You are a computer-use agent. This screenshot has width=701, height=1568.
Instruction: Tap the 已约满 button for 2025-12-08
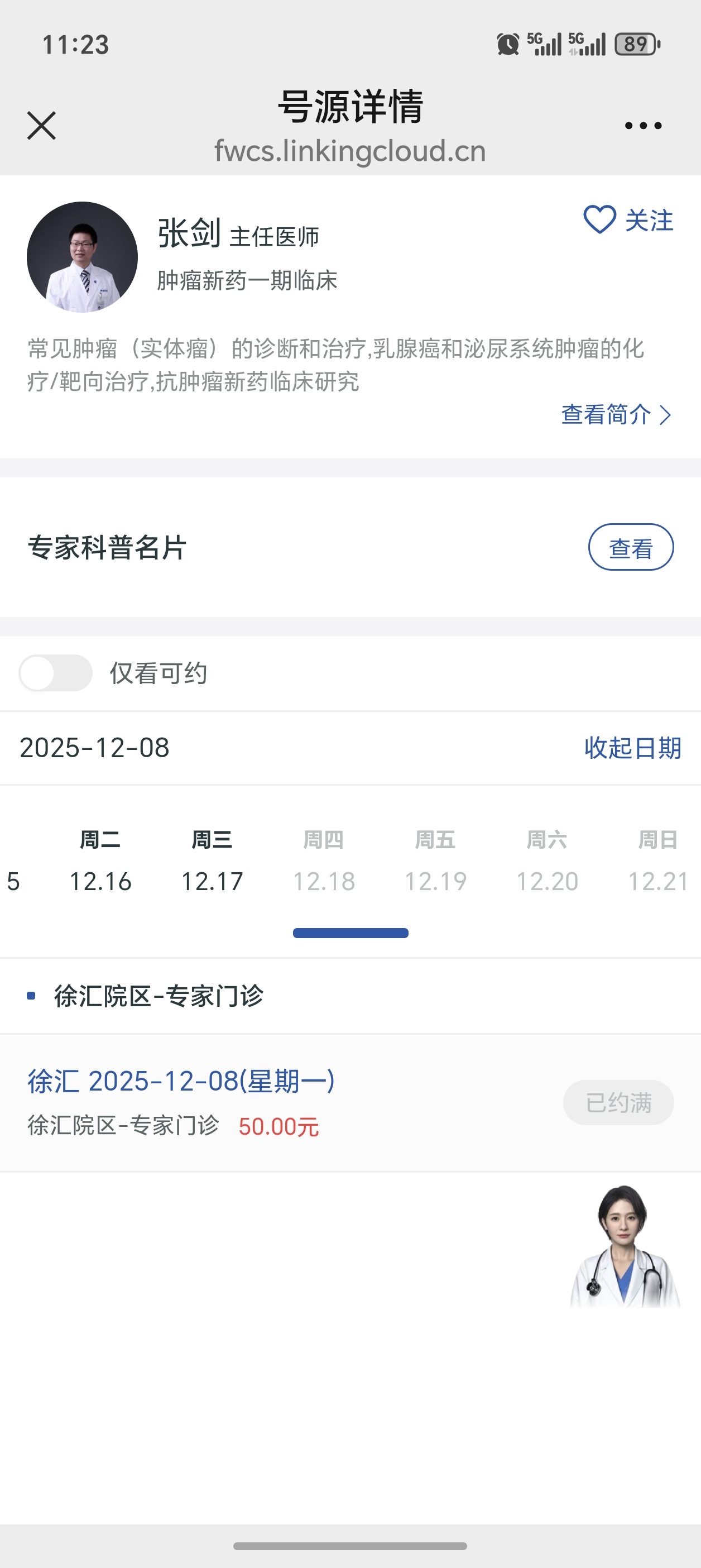pos(618,1102)
